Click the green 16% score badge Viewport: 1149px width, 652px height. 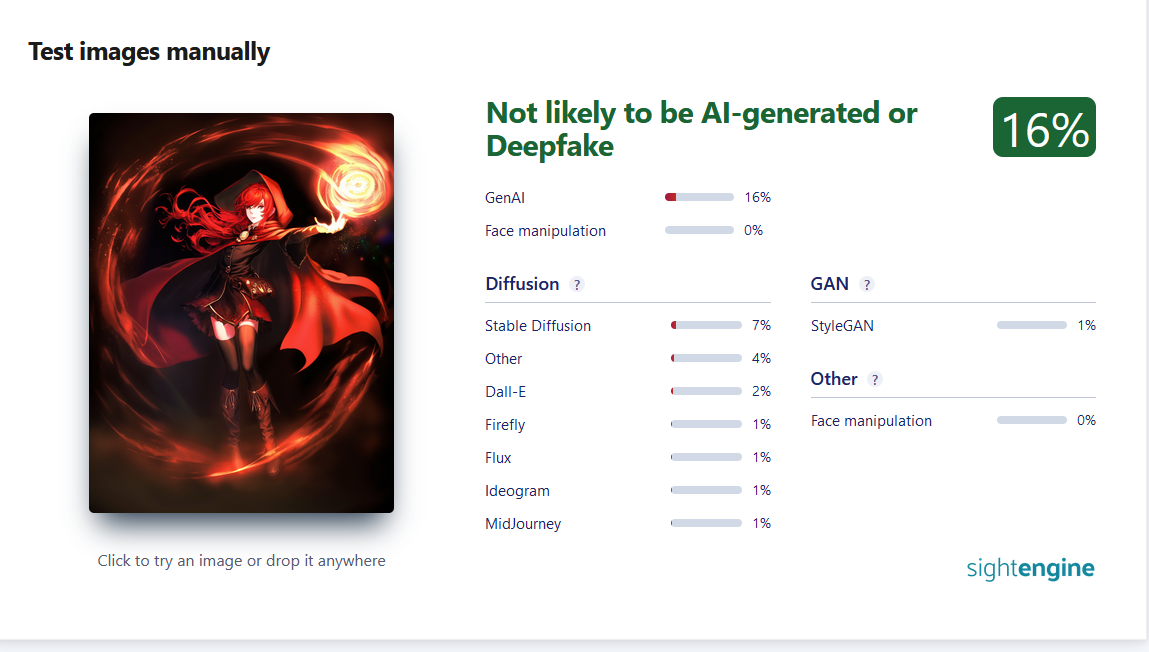(x=1044, y=127)
